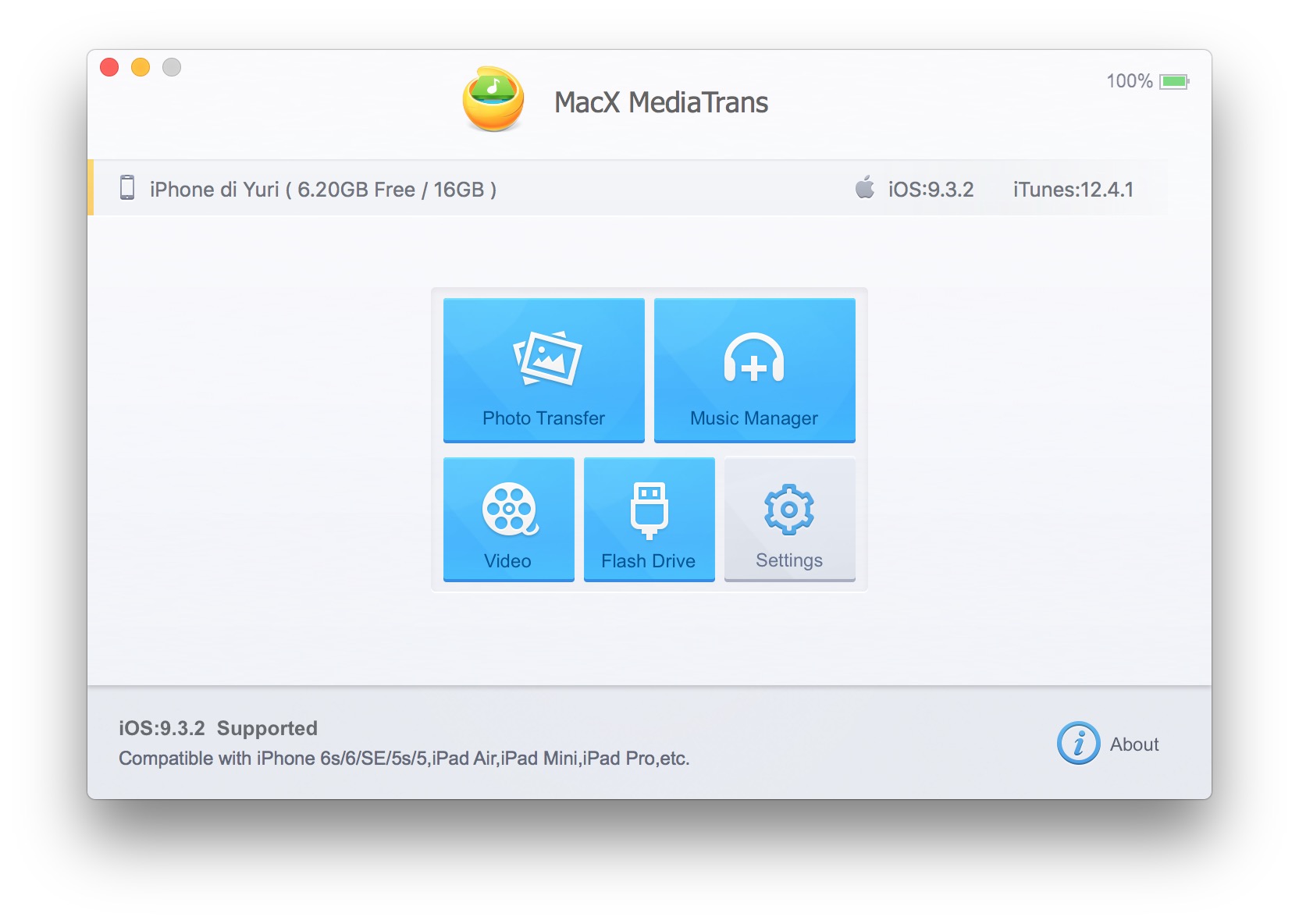Click the pictures icon on Photo Transfer
Image resolution: width=1299 pixels, height=924 pixels.
click(x=547, y=358)
